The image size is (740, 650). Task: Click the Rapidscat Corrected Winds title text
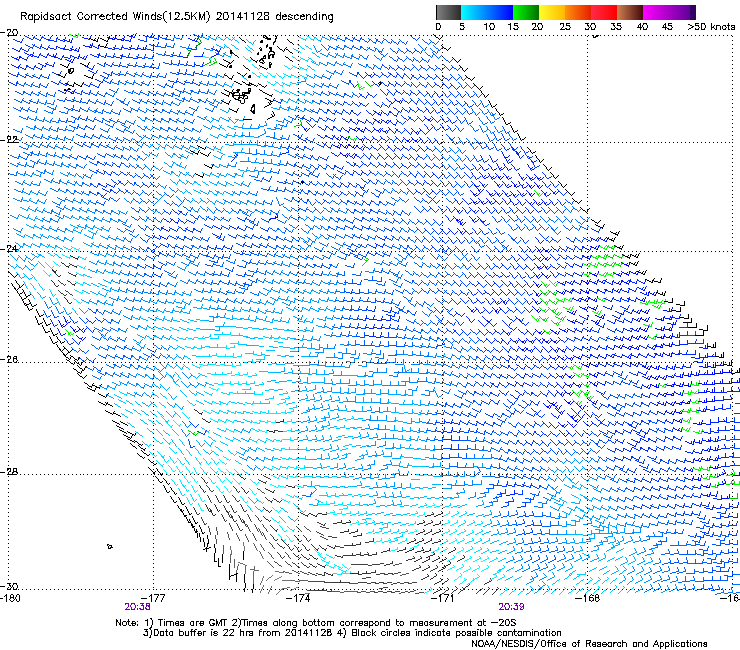pyautogui.click(x=177, y=16)
